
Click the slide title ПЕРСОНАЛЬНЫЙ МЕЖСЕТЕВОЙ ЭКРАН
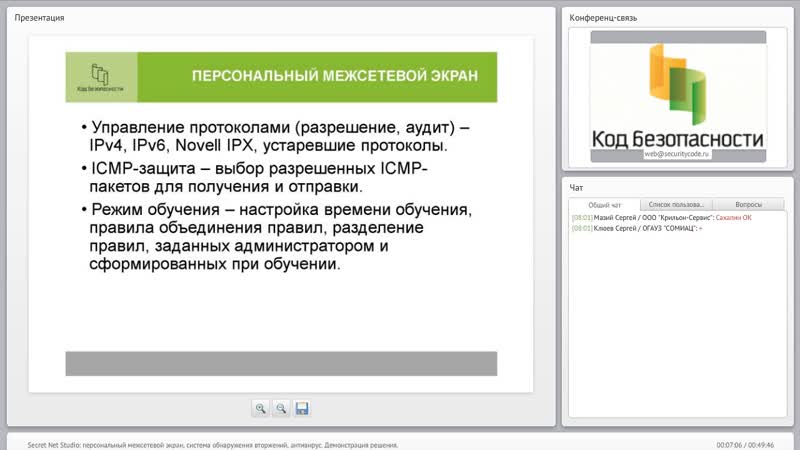(335, 76)
